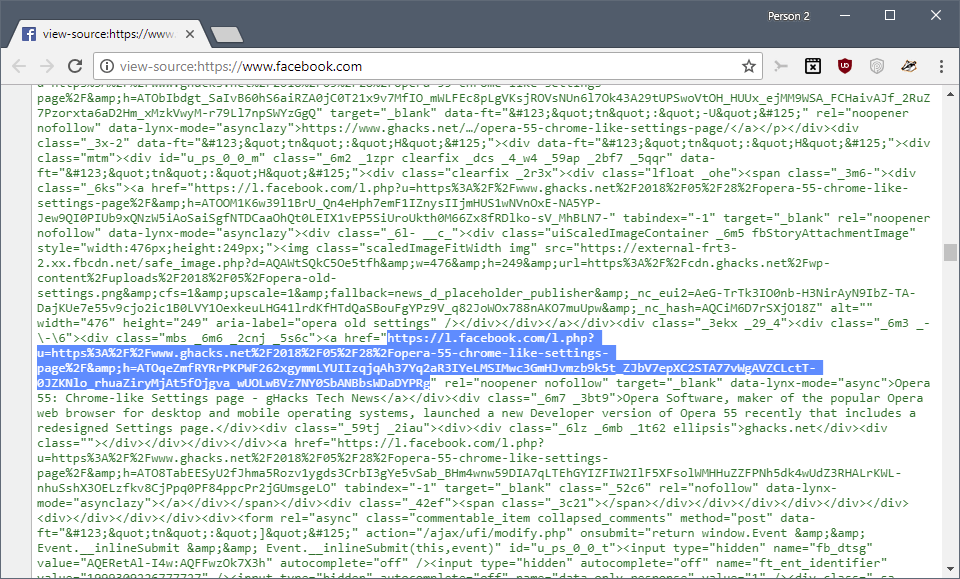Select the view-source:https://www tab
This screenshot has width=960, height=579.
[108, 34]
